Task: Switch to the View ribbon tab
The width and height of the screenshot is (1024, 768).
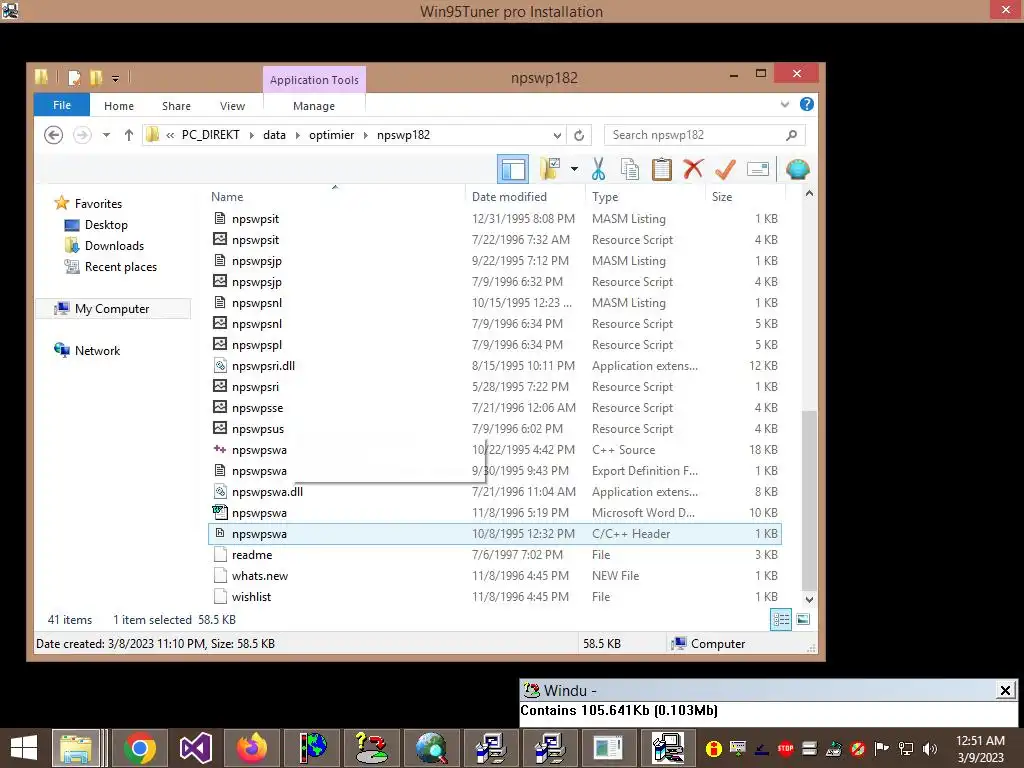Action: tap(232, 106)
